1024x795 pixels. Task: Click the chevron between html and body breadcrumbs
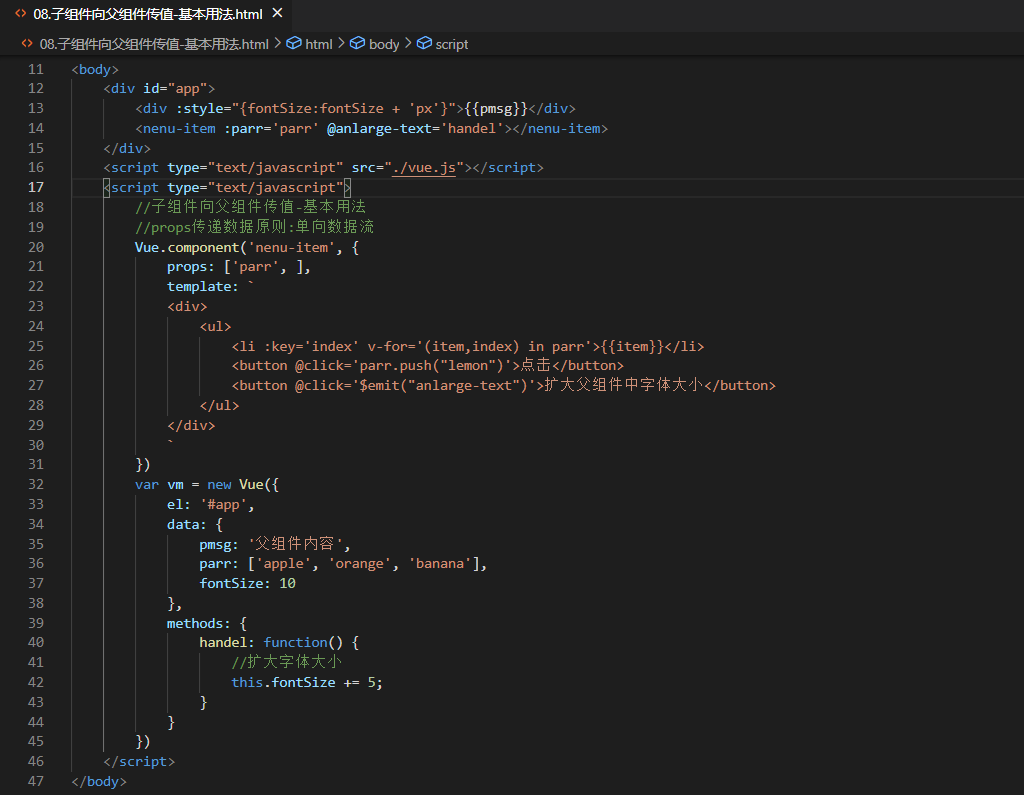pos(341,44)
